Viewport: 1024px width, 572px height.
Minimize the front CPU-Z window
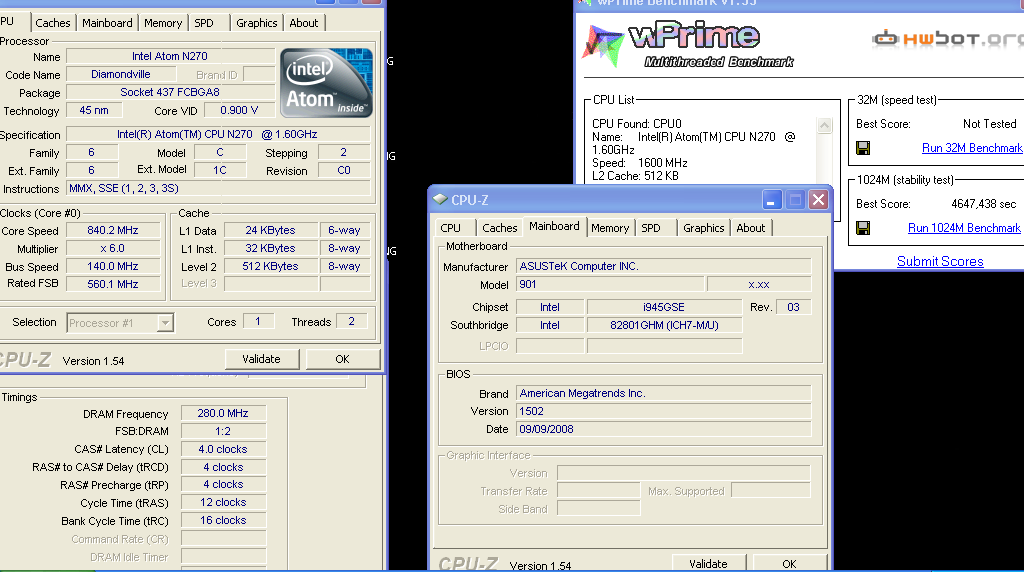click(x=771, y=200)
